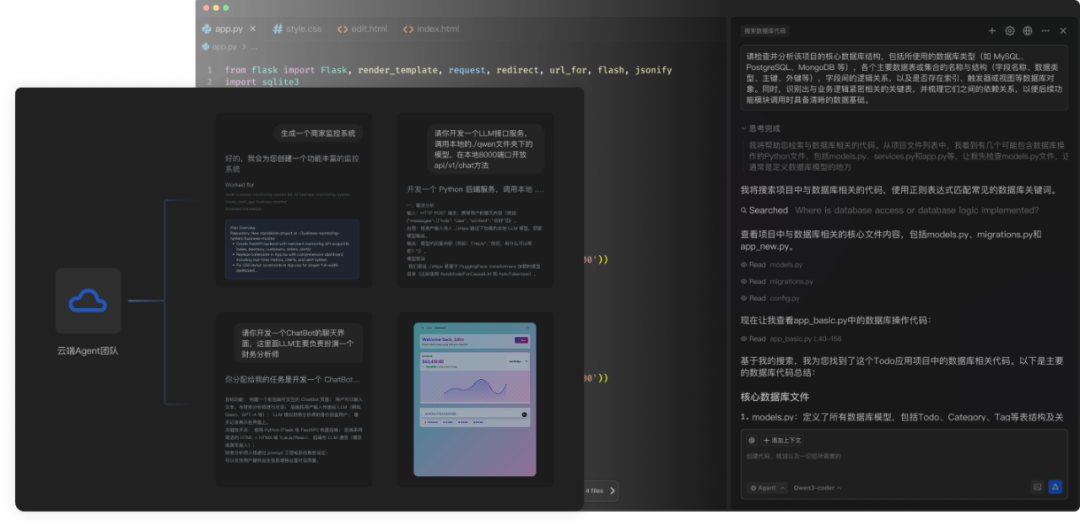Screen dimensions: 1080x526
Task: Click the window's yellow minimize button
Action: click(x=216, y=8)
